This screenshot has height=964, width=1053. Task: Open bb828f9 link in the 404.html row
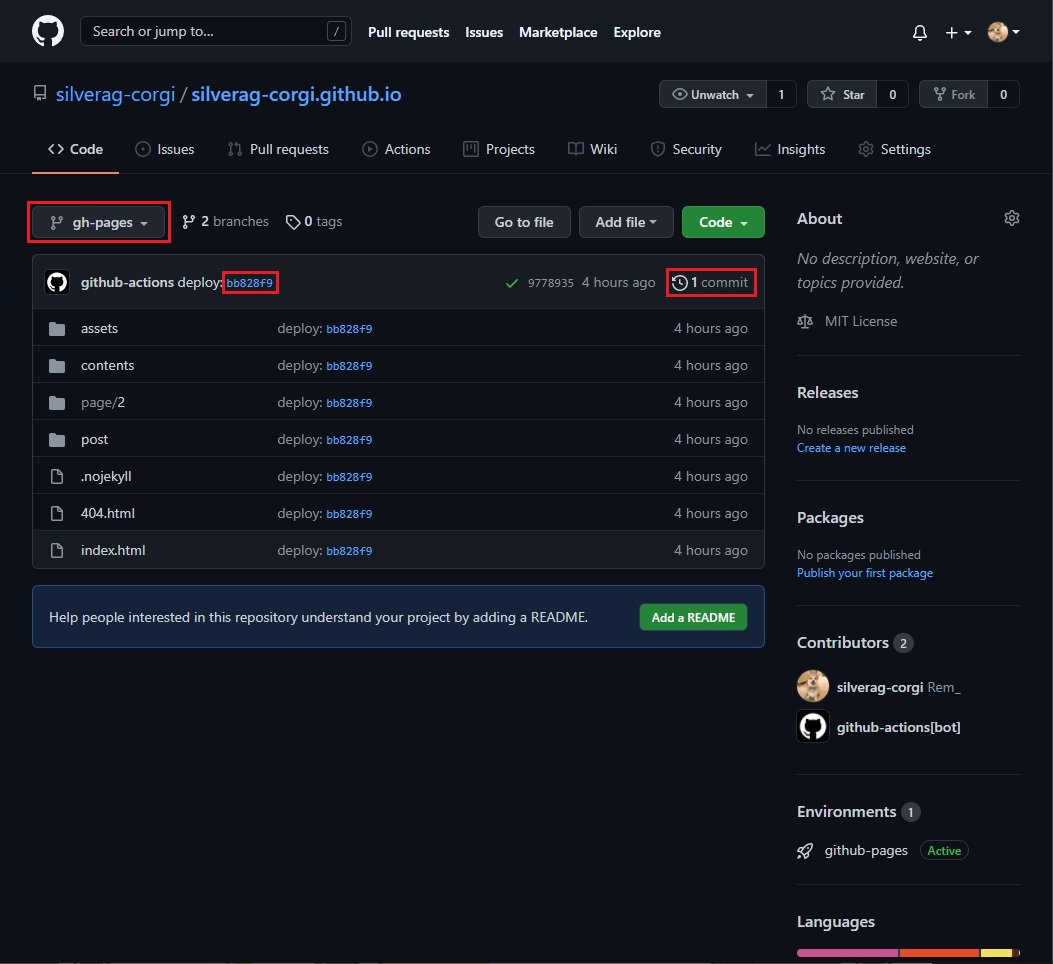349,514
